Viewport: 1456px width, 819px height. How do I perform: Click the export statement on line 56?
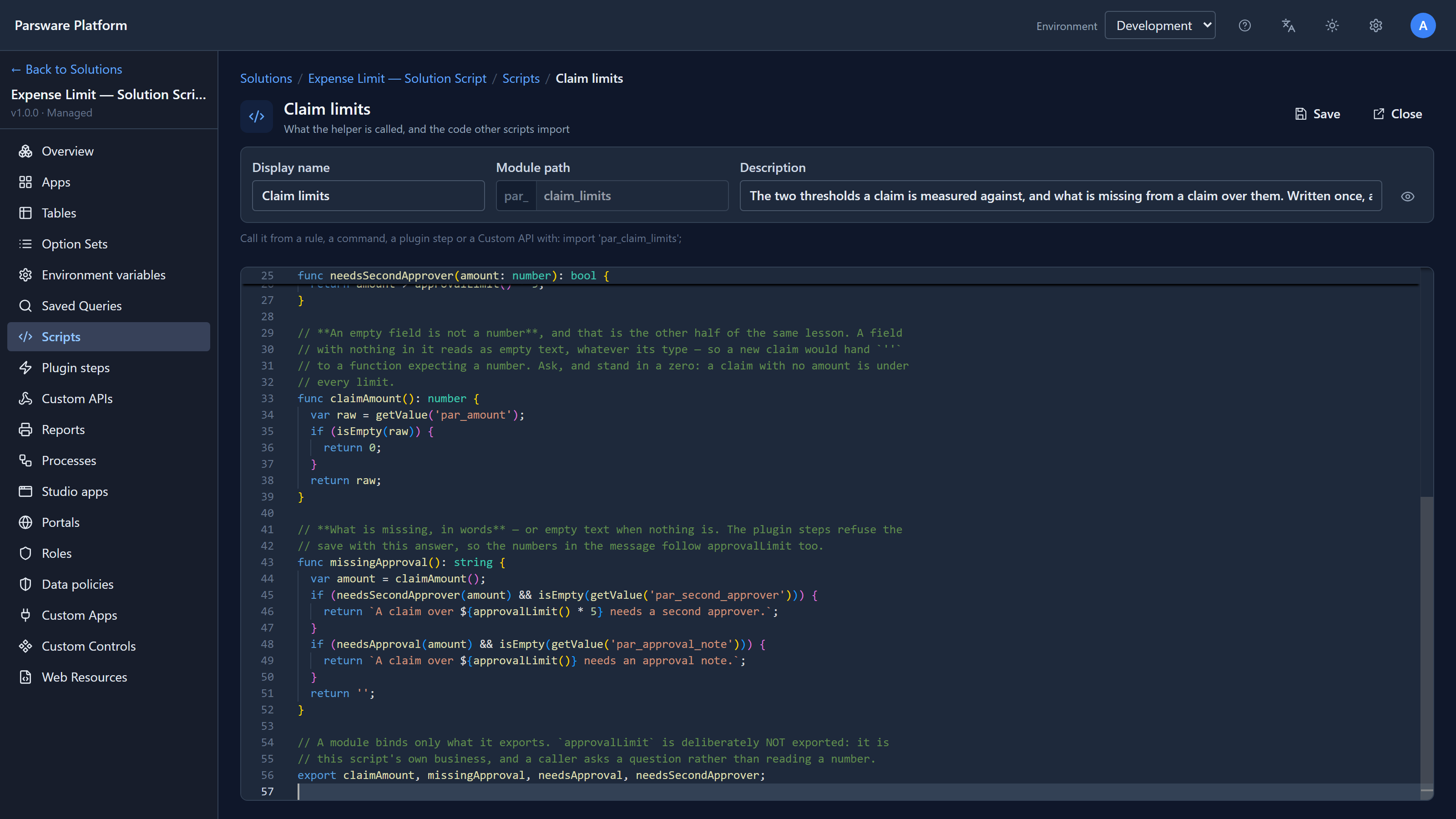coord(531,775)
